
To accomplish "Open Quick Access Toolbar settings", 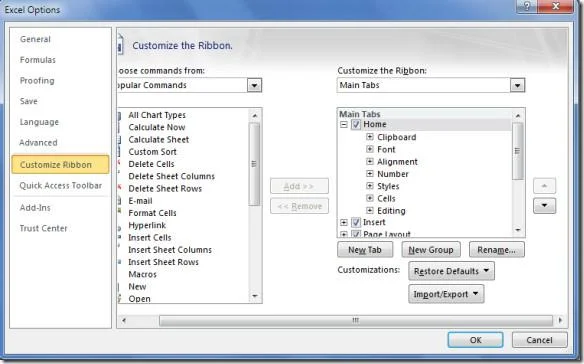I will 61,186.
